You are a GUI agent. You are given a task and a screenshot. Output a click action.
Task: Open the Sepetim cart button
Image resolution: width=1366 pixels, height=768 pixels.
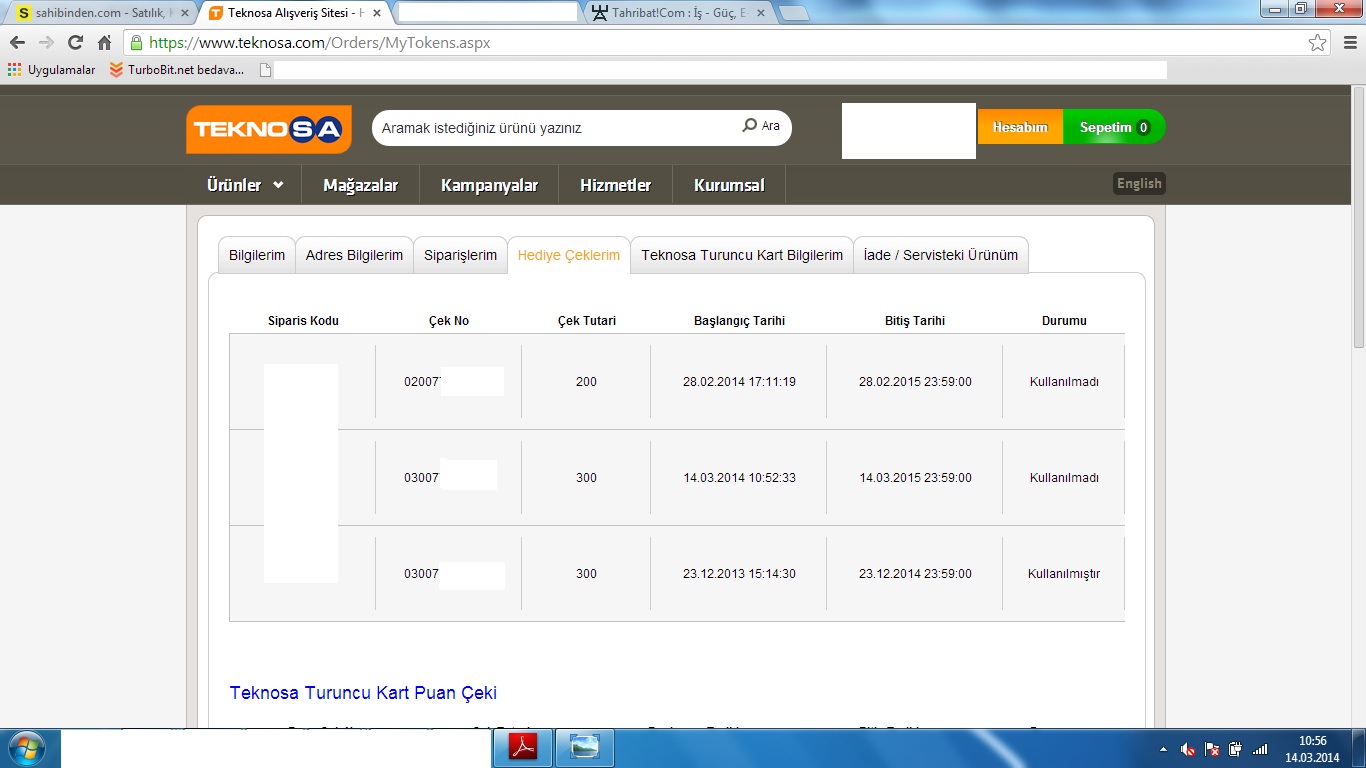(1114, 127)
